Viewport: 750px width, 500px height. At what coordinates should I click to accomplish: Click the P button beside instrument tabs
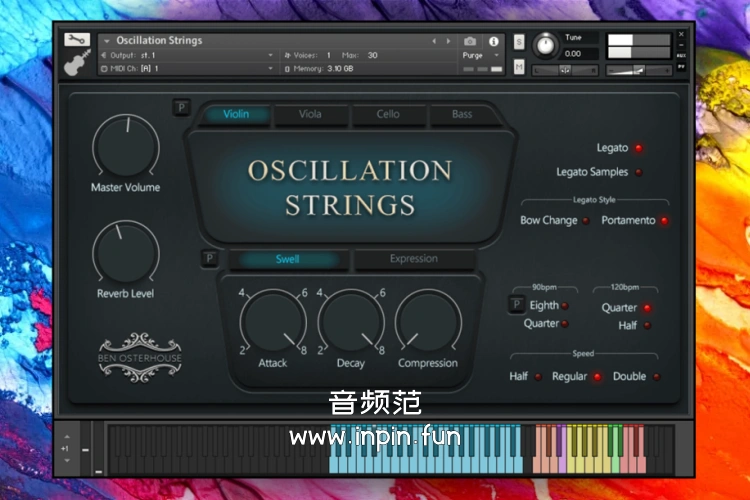pyautogui.click(x=181, y=107)
